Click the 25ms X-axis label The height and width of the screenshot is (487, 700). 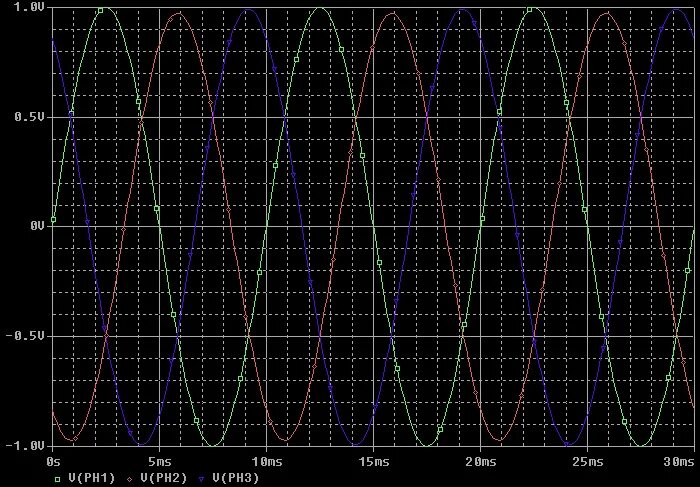click(x=588, y=461)
